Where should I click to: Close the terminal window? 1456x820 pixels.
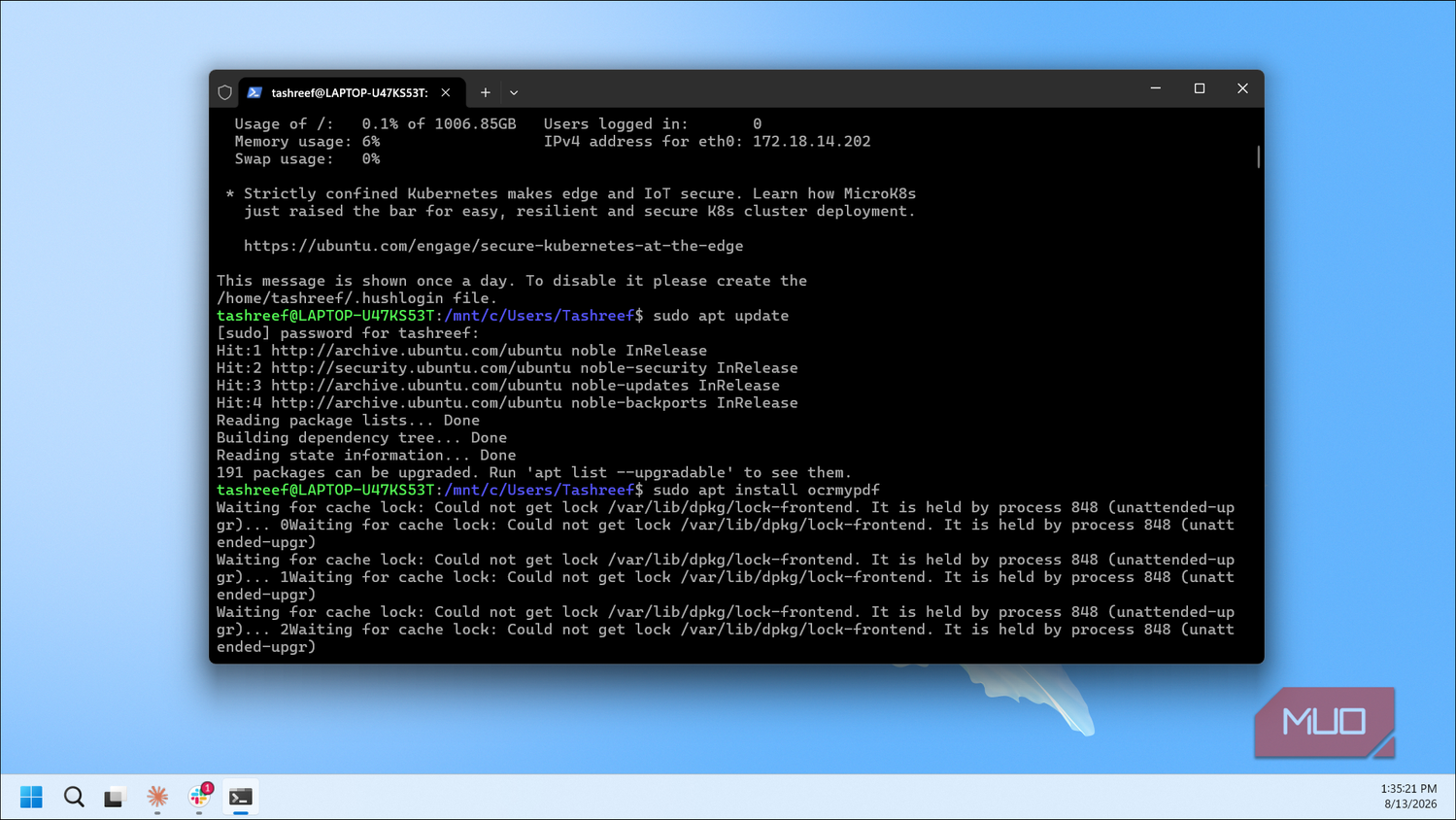point(1242,88)
